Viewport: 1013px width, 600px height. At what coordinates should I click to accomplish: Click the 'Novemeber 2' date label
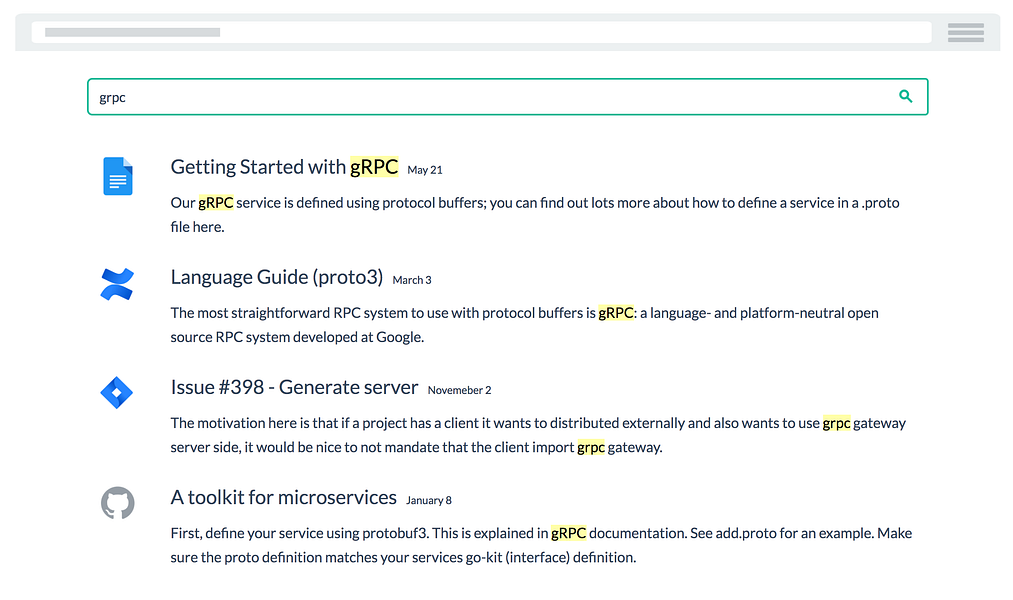point(459,390)
